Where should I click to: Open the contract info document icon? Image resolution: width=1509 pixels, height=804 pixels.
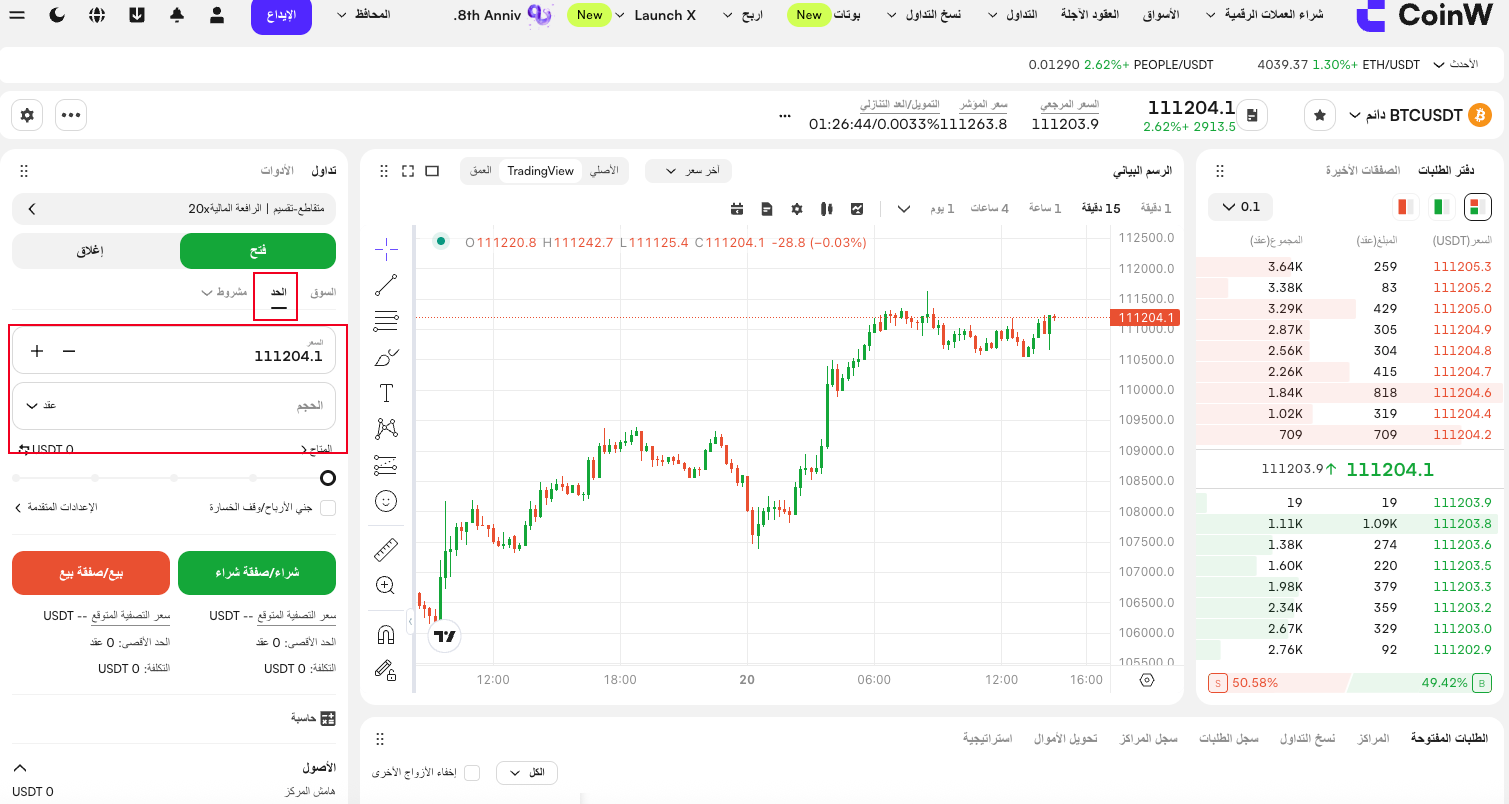[1253, 115]
